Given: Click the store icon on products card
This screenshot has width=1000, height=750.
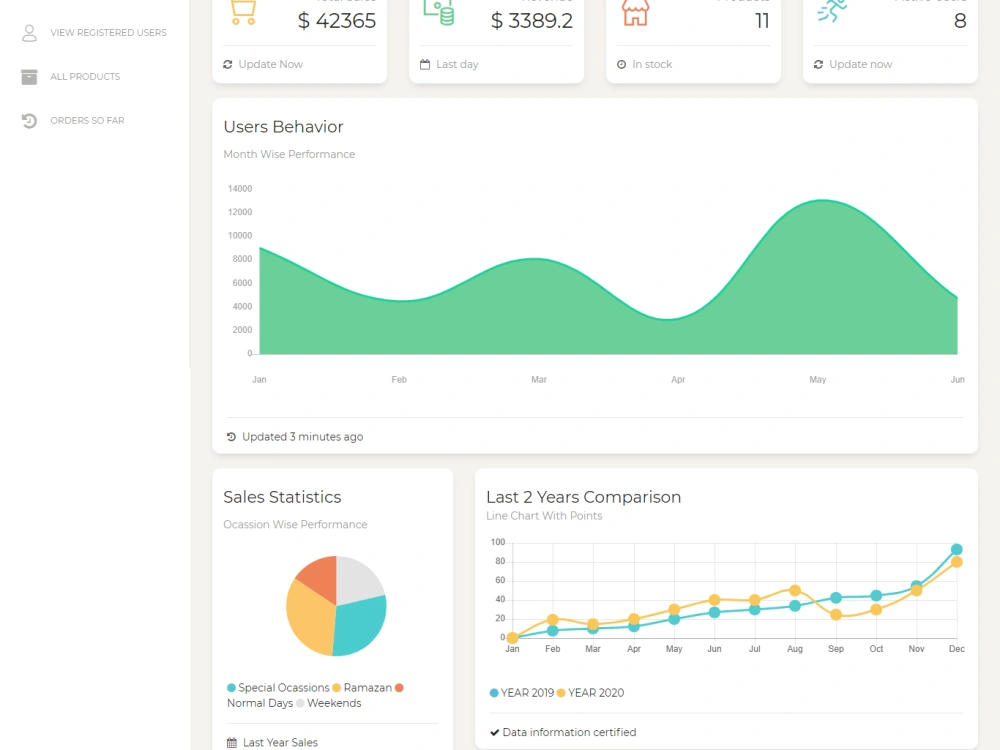Looking at the screenshot, I should (635, 13).
